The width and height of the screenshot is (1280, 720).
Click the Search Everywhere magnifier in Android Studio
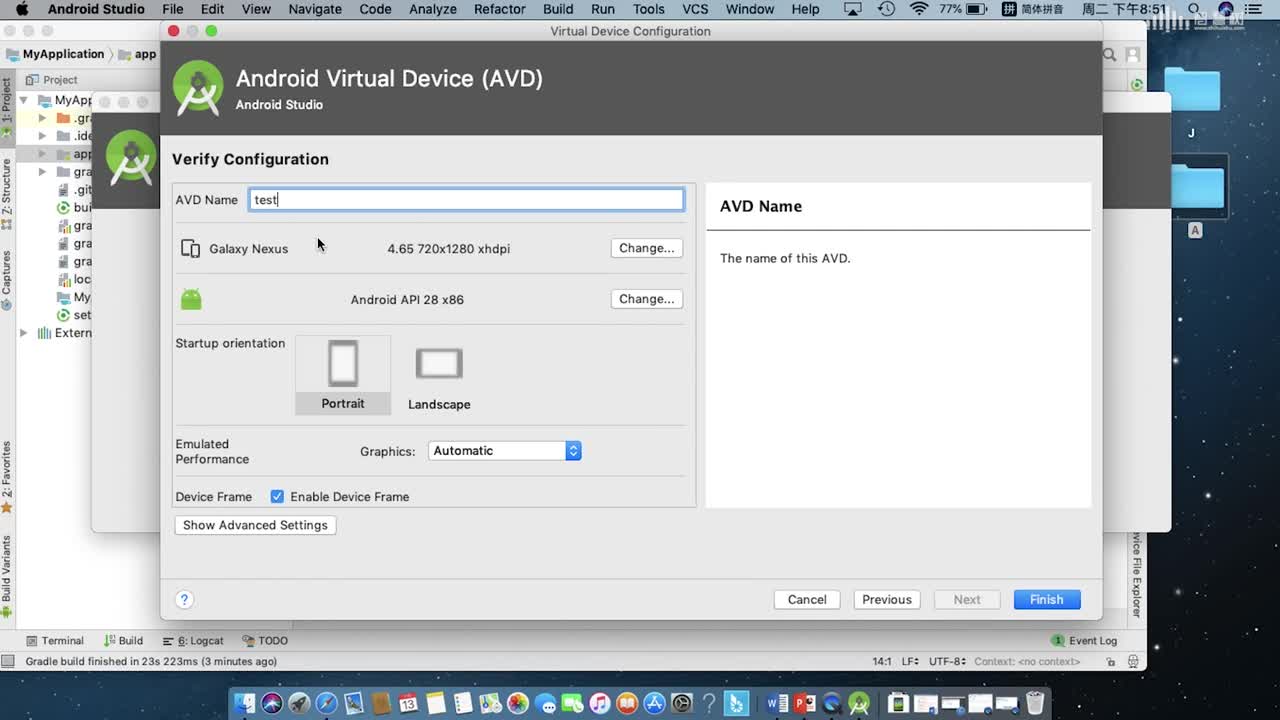pyautogui.click(x=1110, y=55)
